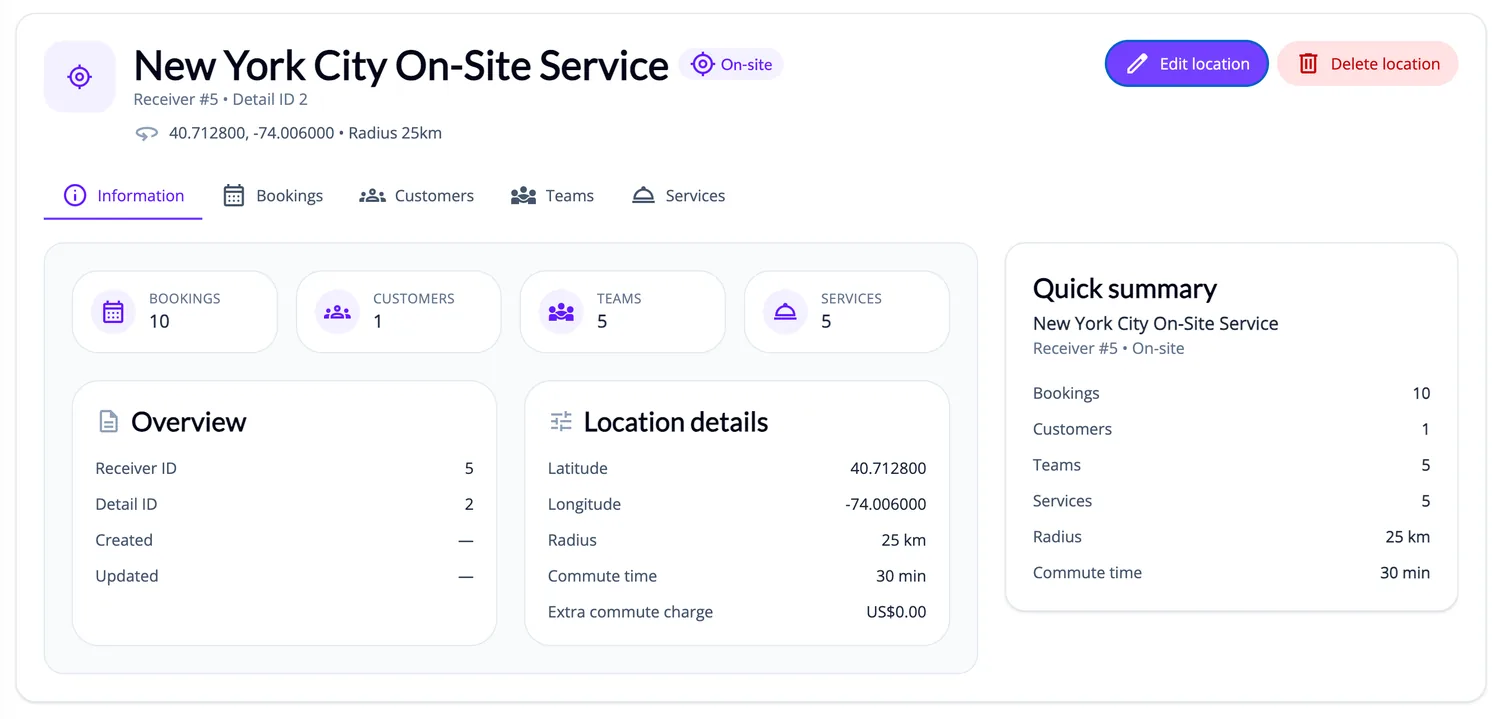This screenshot has width=1500, height=719.
Task: Click the Customers row in Quick summary
Action: [x=1232, y=429]
